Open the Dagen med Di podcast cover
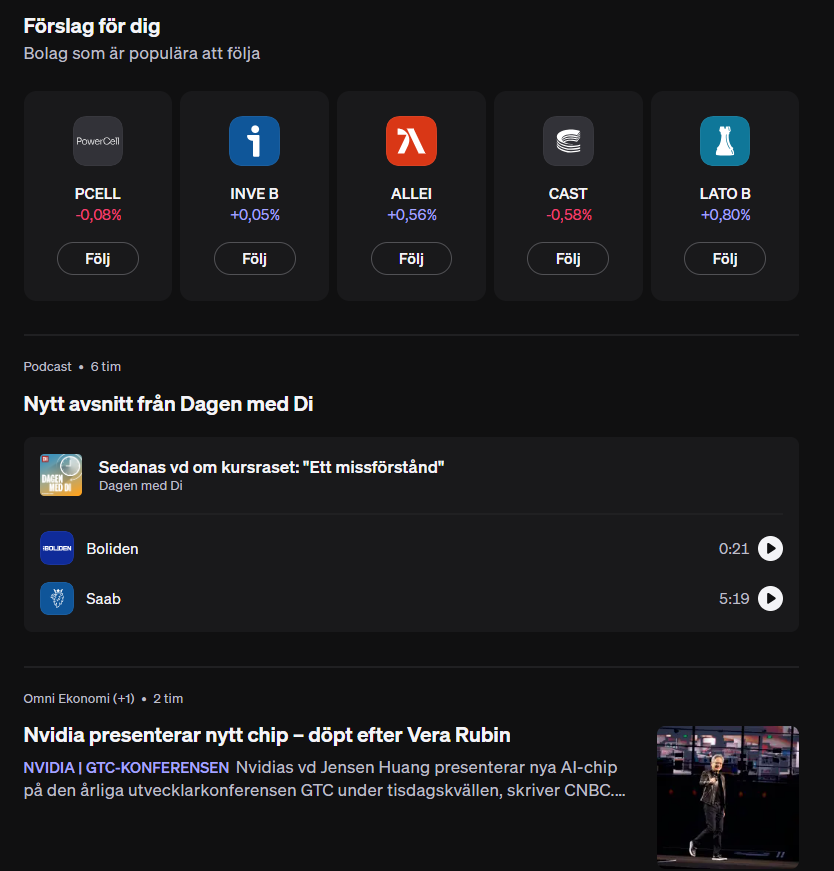The height and width of the screenshot is (871, 834). click(61, 475)
